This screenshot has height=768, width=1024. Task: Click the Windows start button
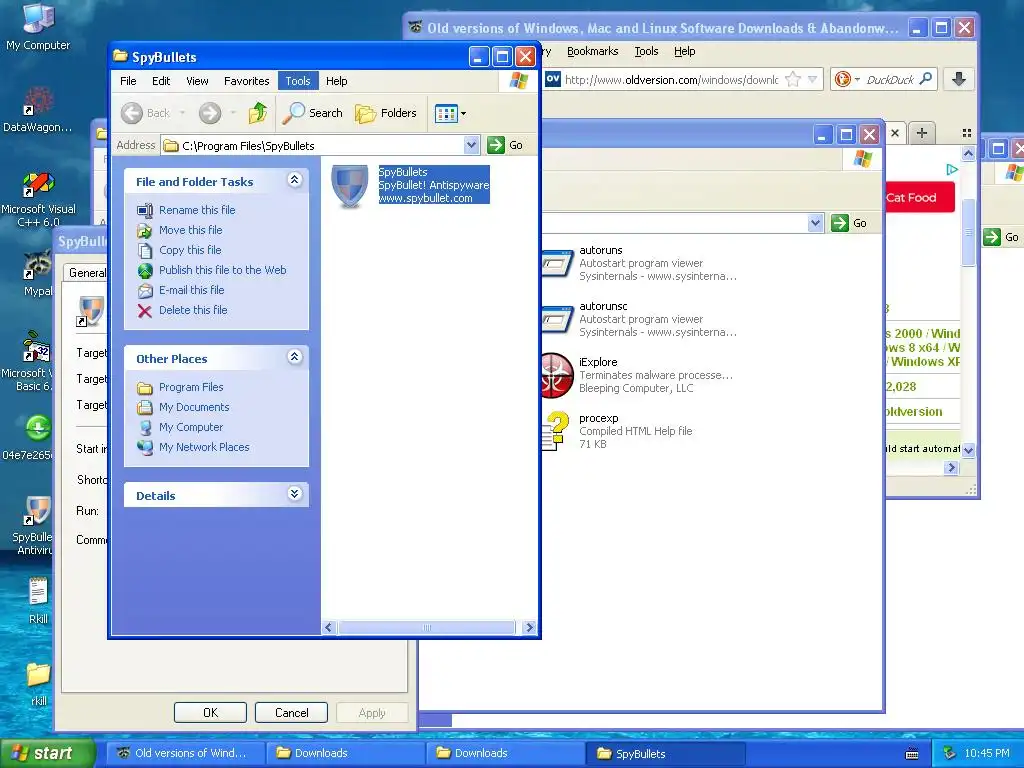click(x=47, y=753)
